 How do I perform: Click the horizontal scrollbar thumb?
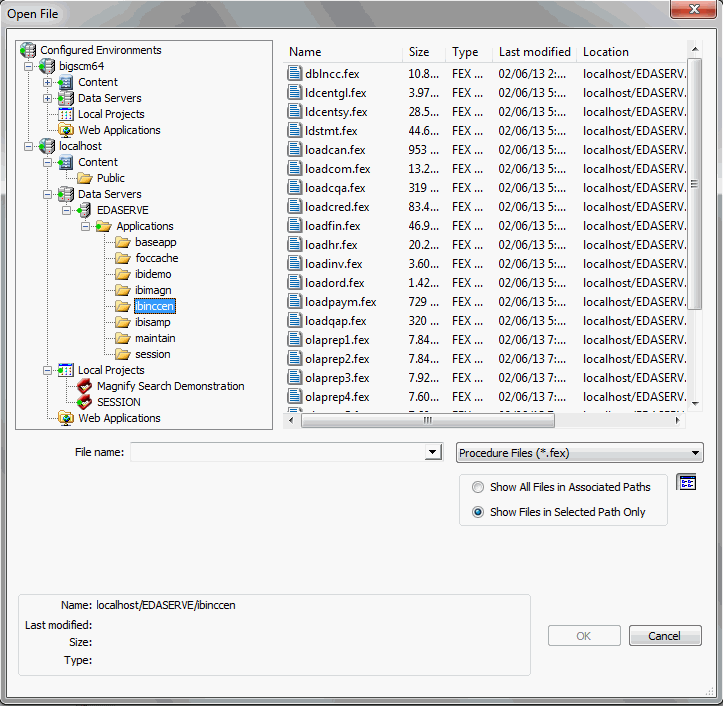click(x=427, y=420)
